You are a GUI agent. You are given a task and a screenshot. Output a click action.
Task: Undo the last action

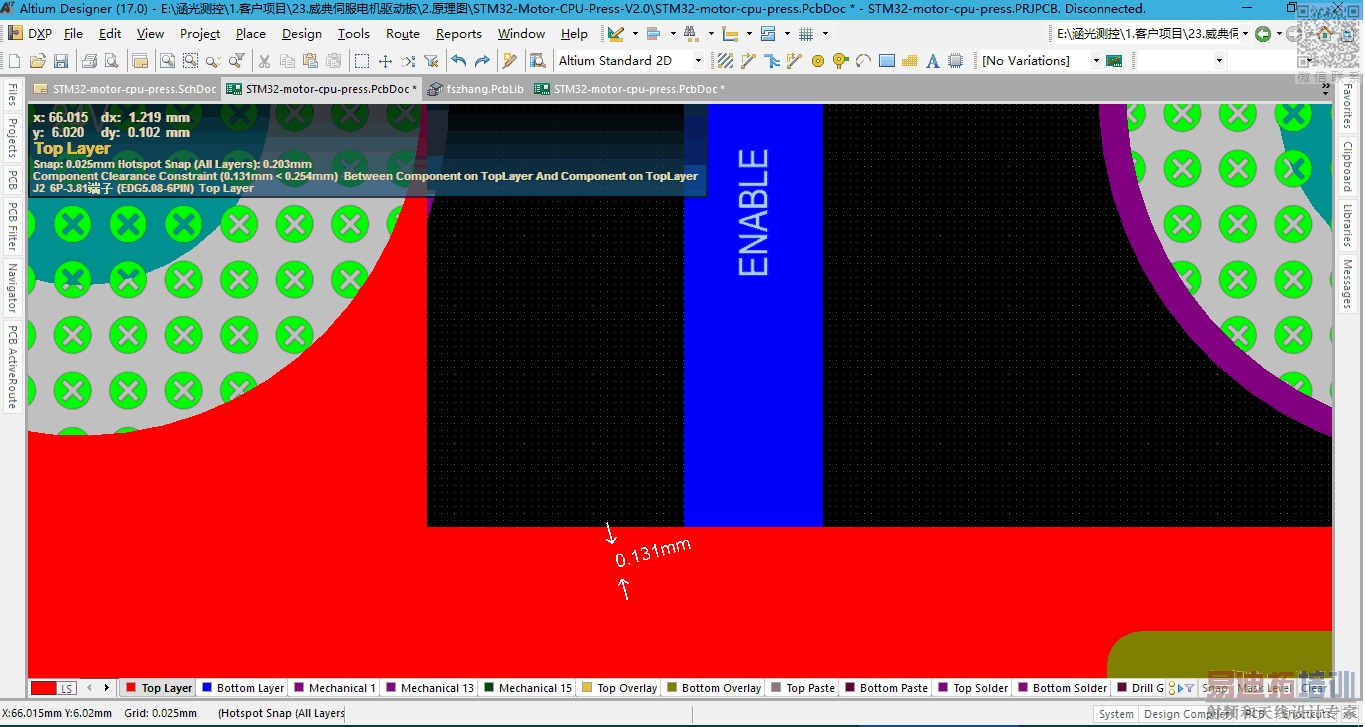click(x=459, y=61)
